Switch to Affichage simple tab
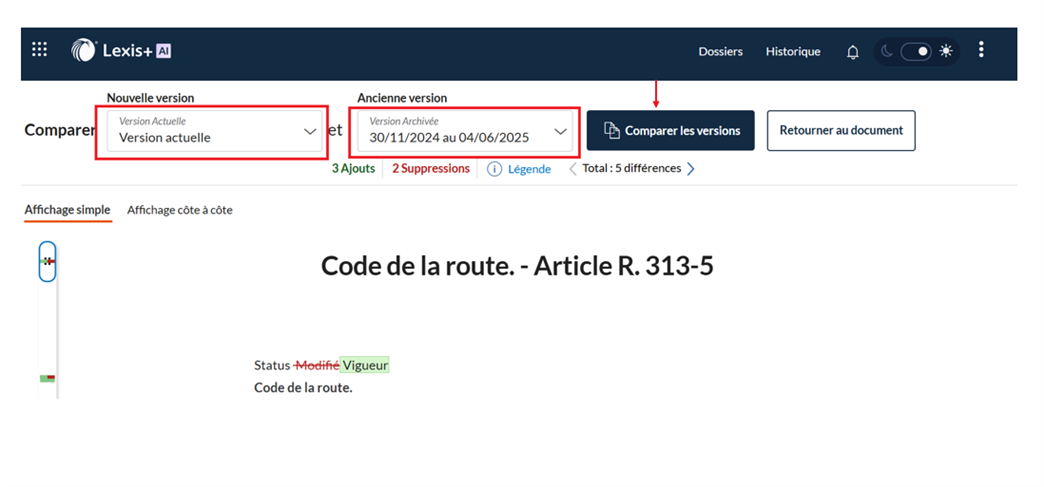This screenshot has height=487, width=1044. tap(67, 210)
